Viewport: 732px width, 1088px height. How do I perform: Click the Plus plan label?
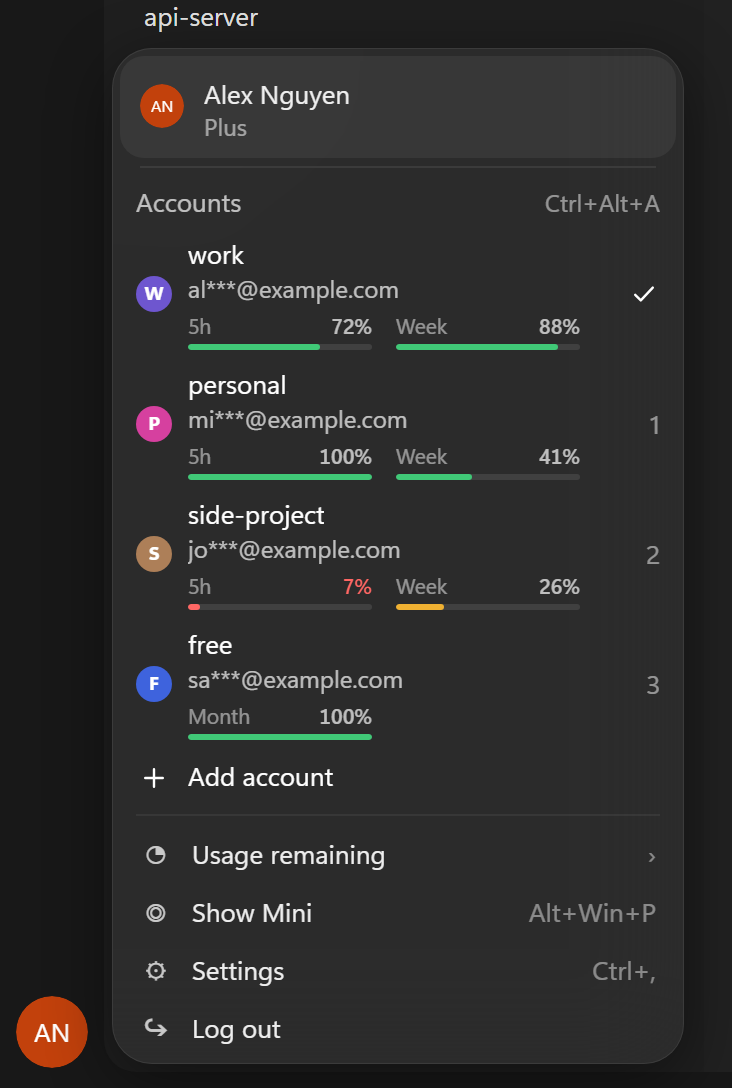(225, 128)
